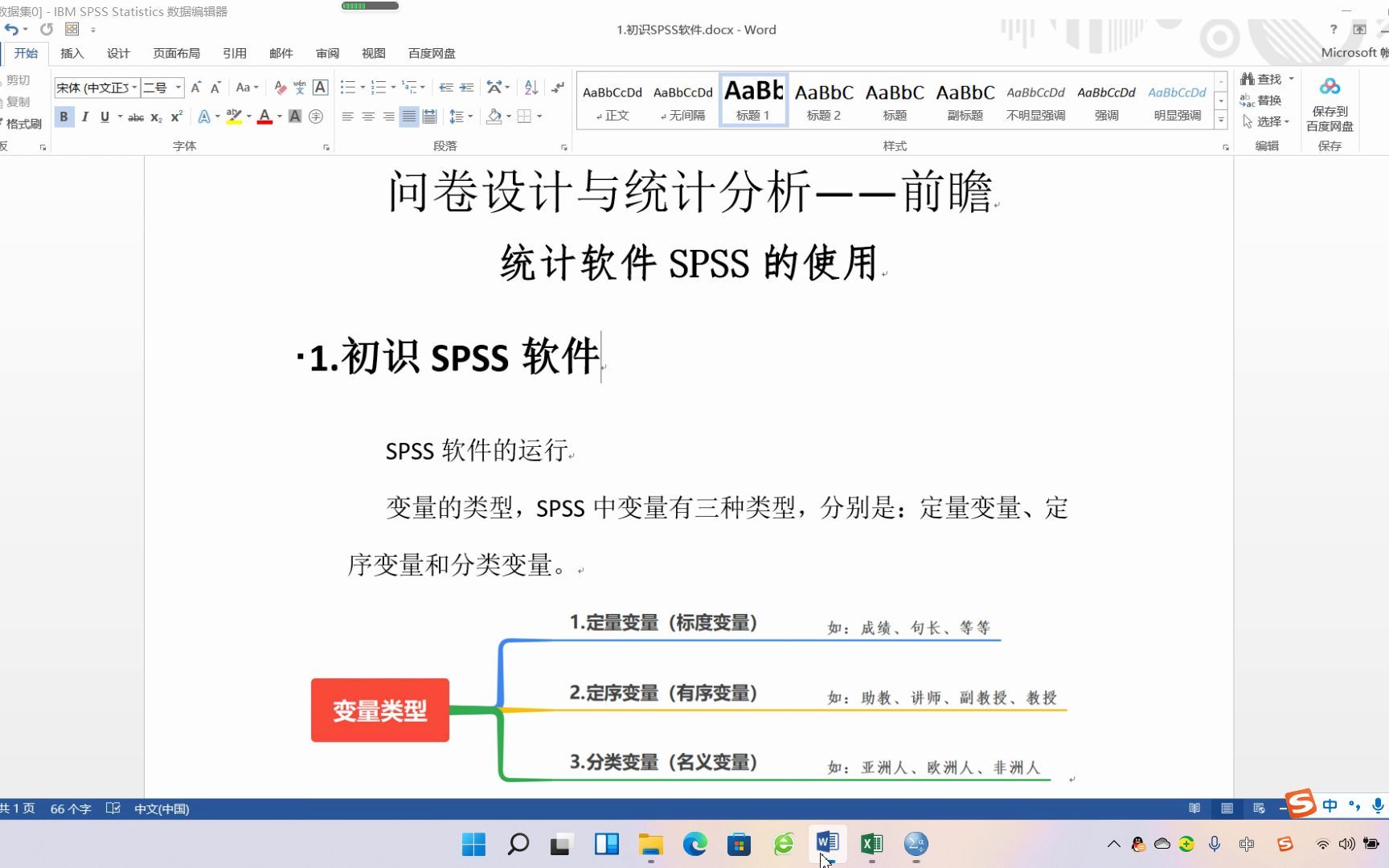Click the red font color A button

264,117
